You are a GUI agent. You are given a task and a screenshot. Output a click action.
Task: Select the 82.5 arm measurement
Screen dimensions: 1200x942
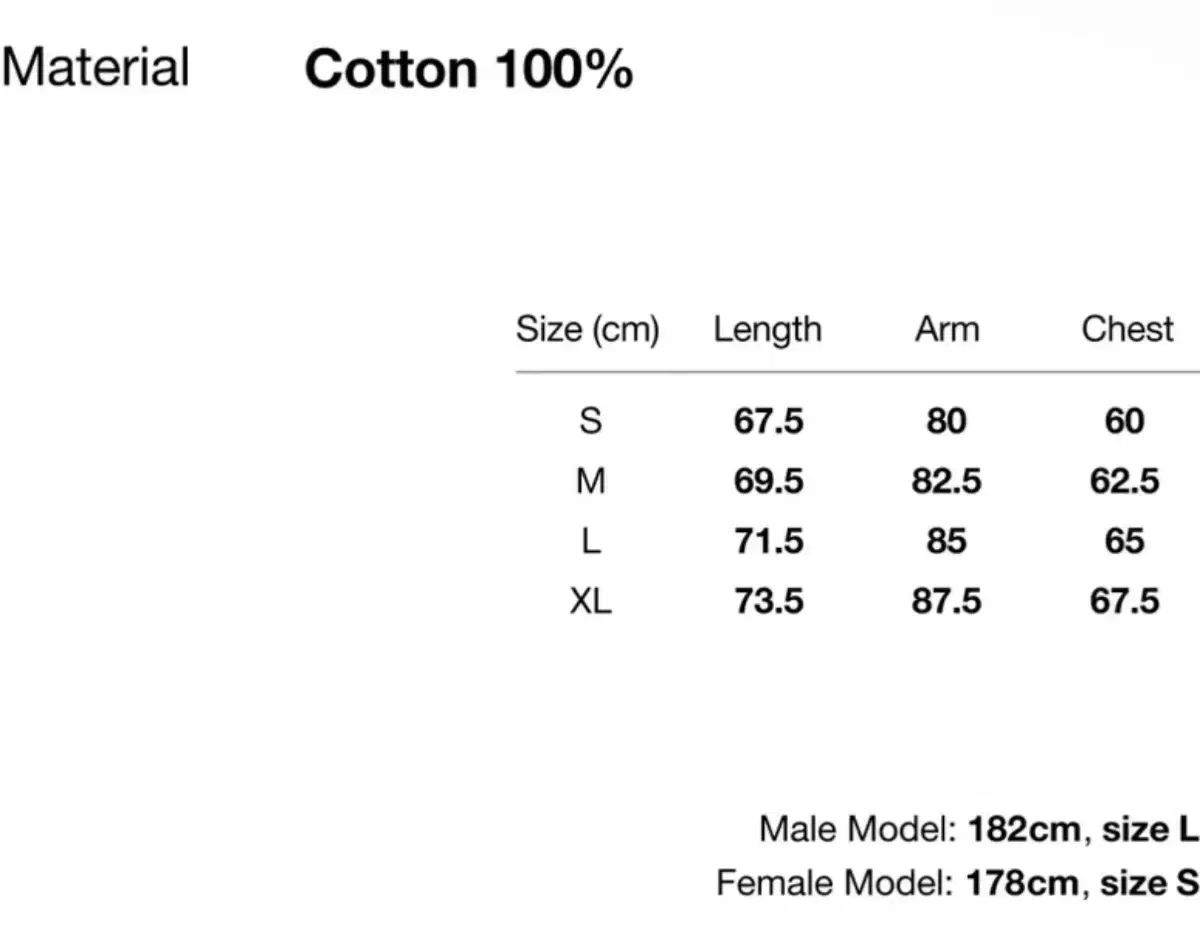coord(946,481)
